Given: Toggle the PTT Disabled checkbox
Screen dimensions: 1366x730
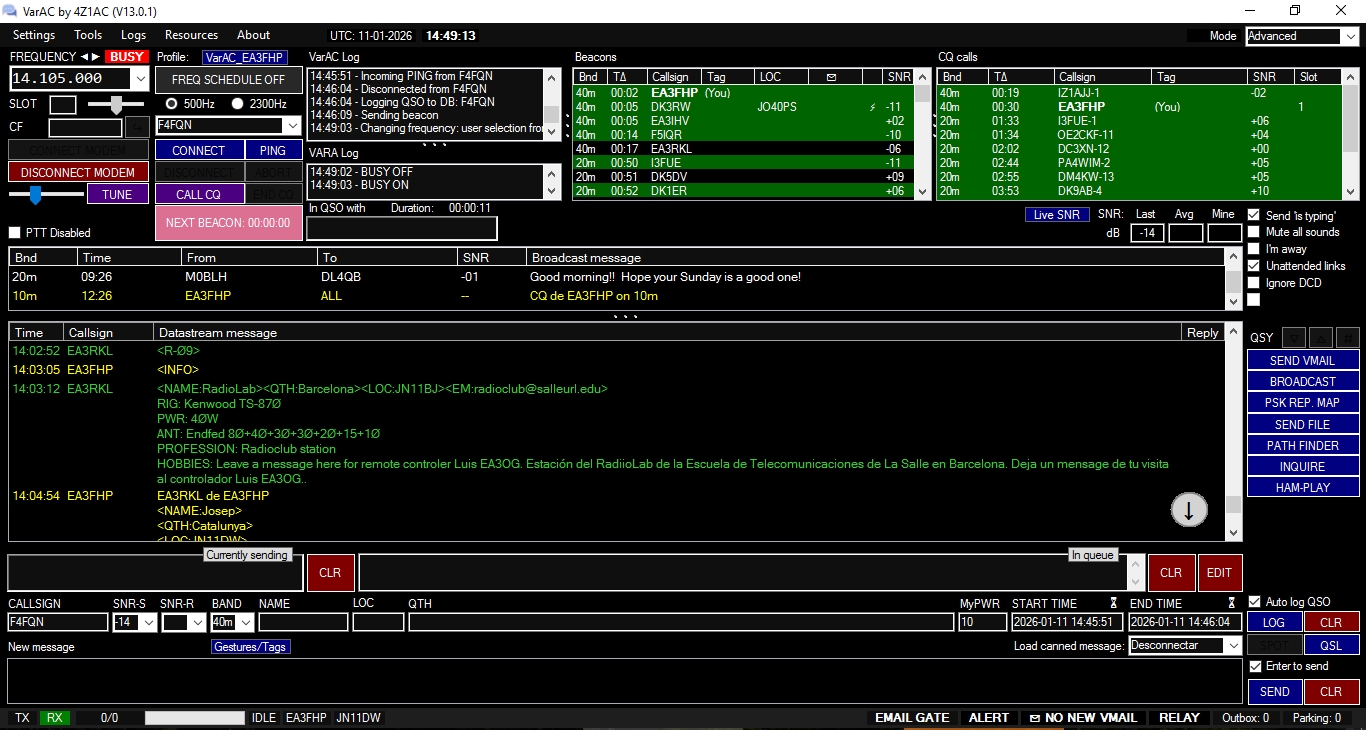Looking at the screenshot, I should pos(15,233).
